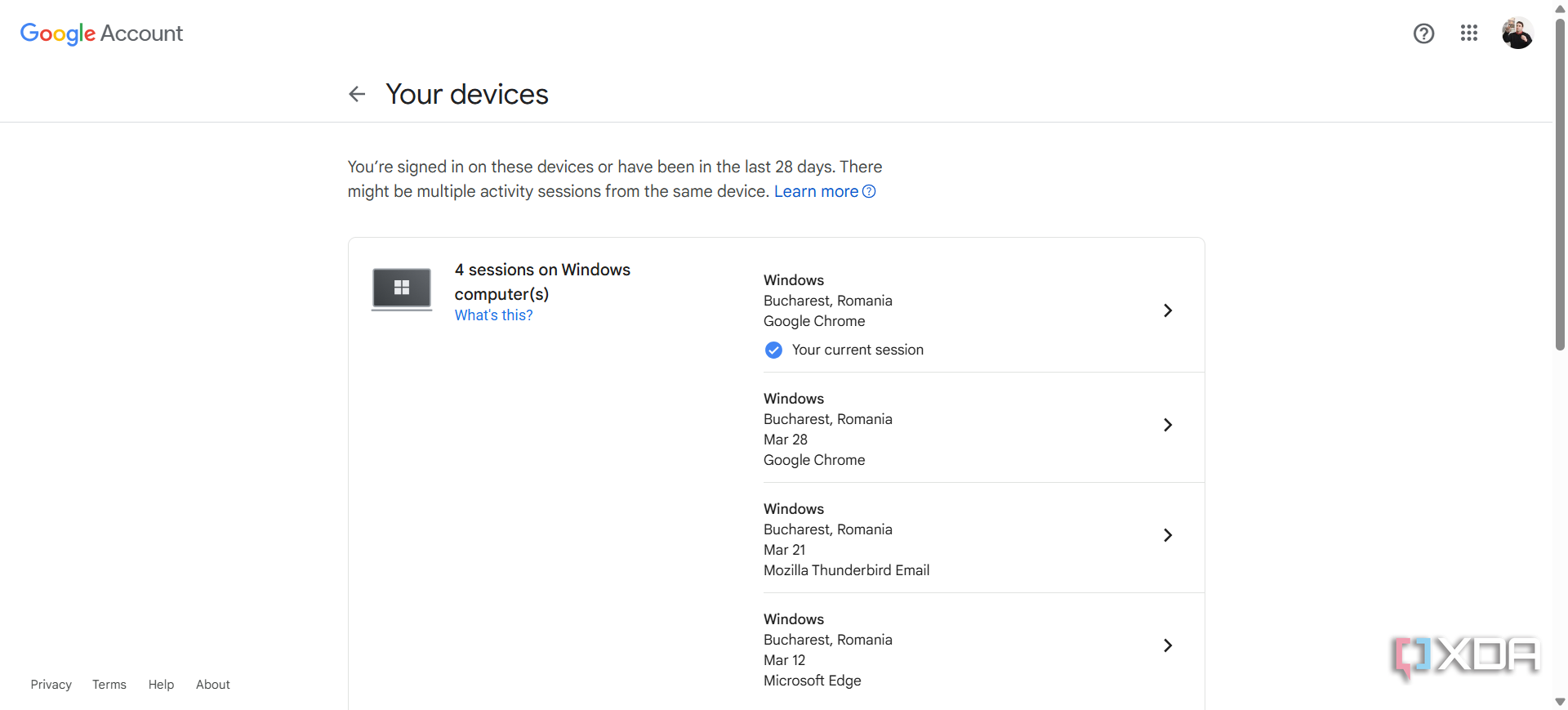
Task: Click the Mar 12 session date
Action: point(785,660)
